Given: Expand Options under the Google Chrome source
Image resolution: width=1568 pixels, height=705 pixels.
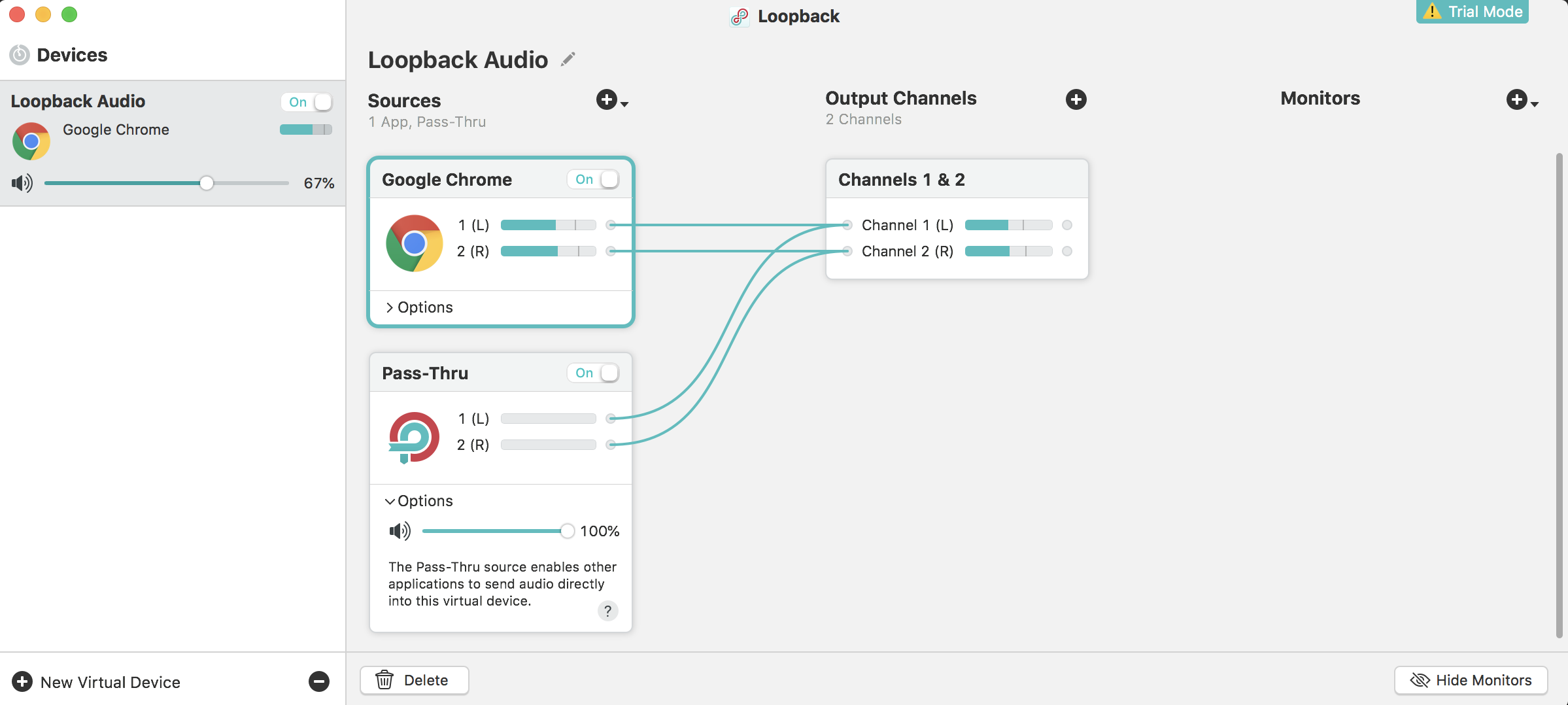Looking at the screenshot, I should 419,307.
